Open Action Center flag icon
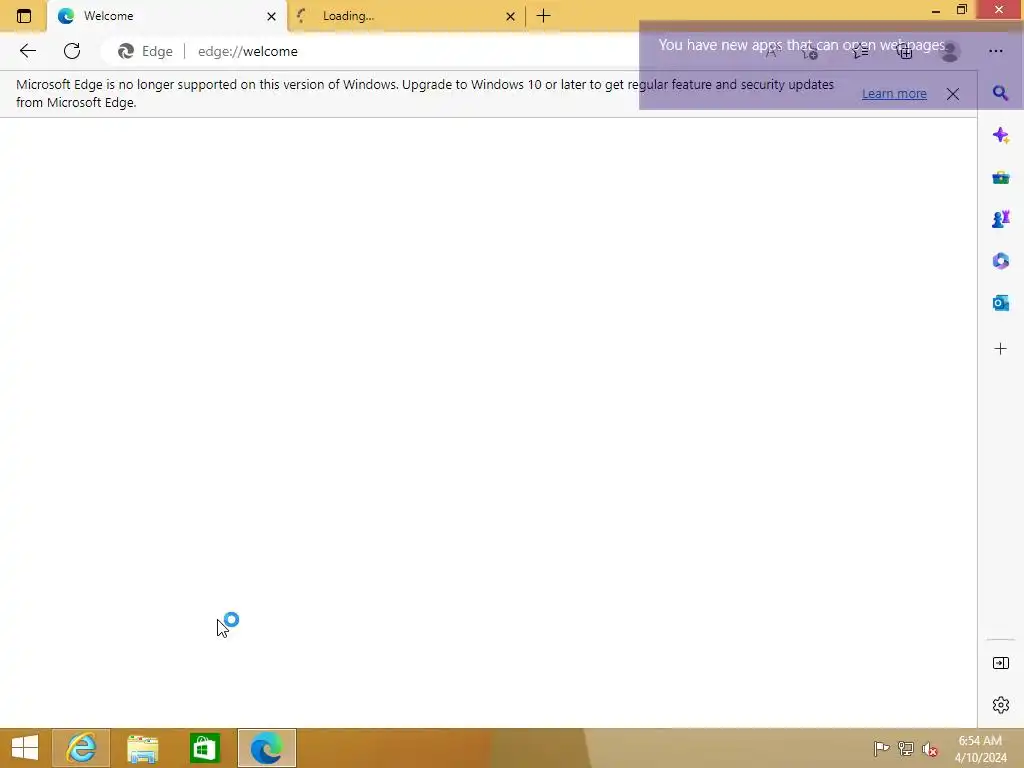 [881, 749]
